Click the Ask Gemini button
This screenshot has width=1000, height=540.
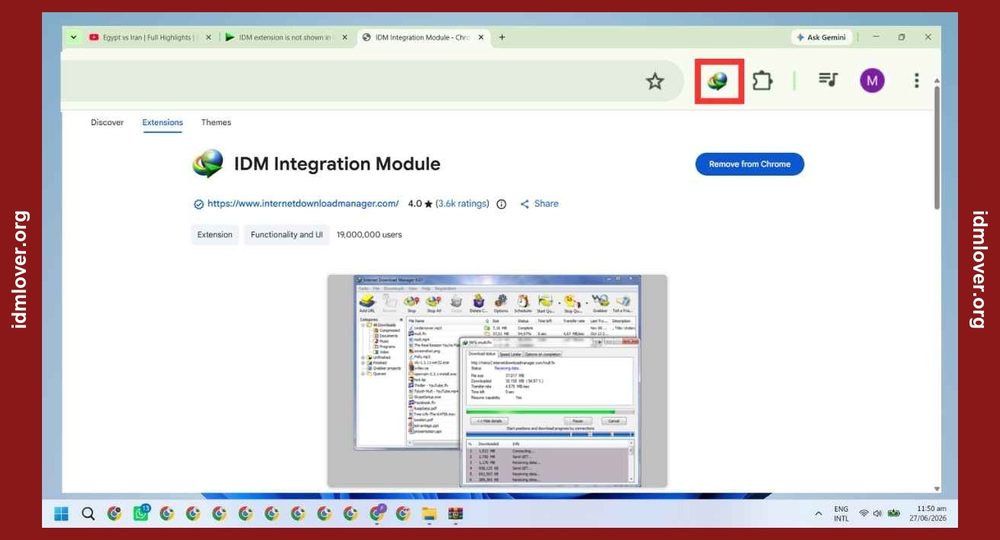(821, 37)
